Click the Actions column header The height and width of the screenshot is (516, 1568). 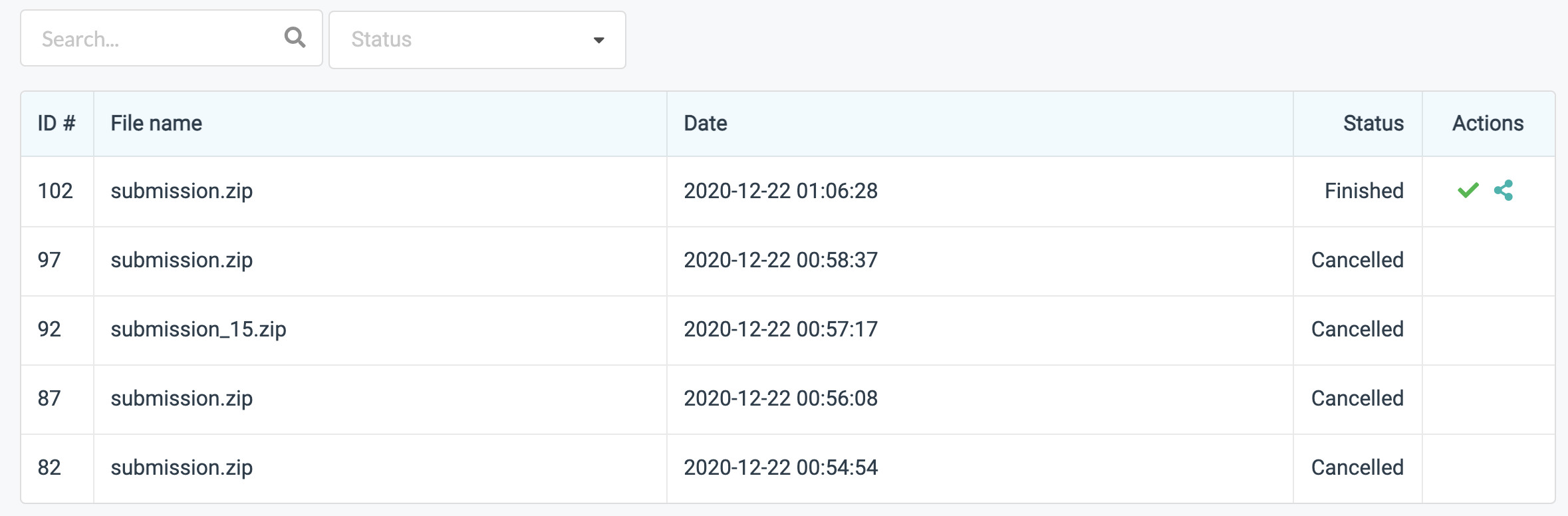tap(1488, 123)
